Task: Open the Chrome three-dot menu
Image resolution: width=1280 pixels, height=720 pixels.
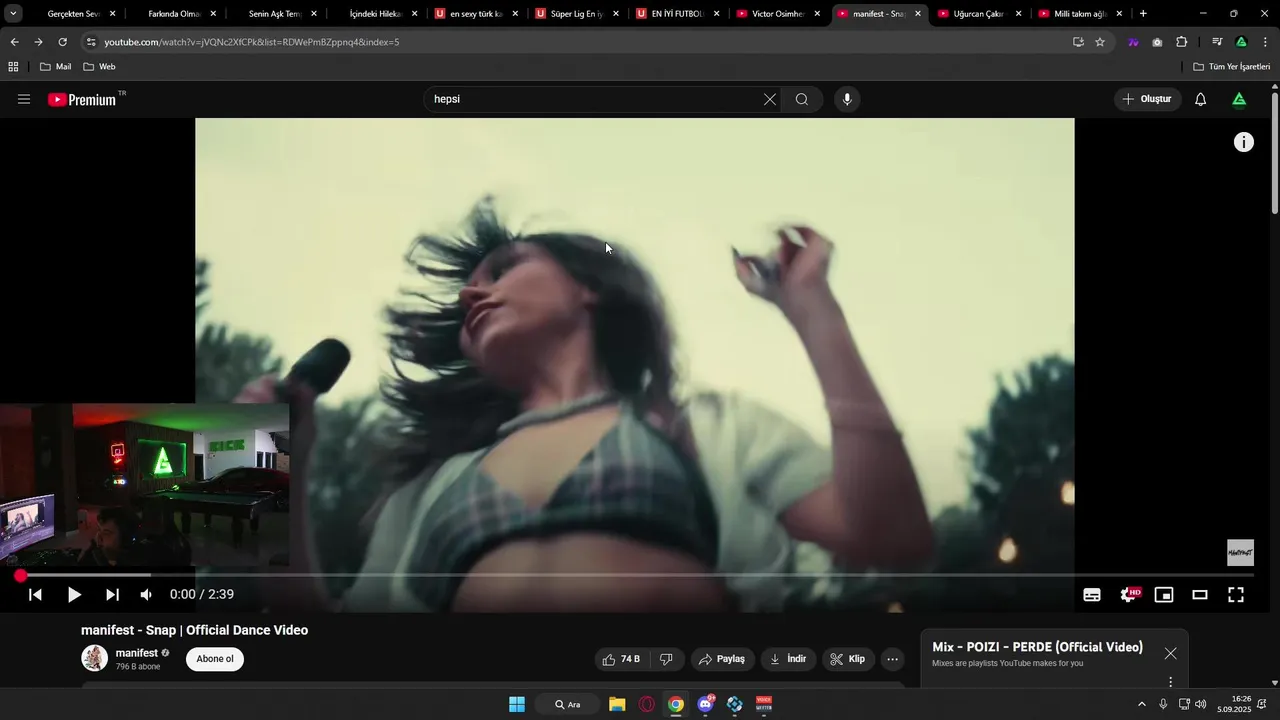Action: pos(1266,42)
